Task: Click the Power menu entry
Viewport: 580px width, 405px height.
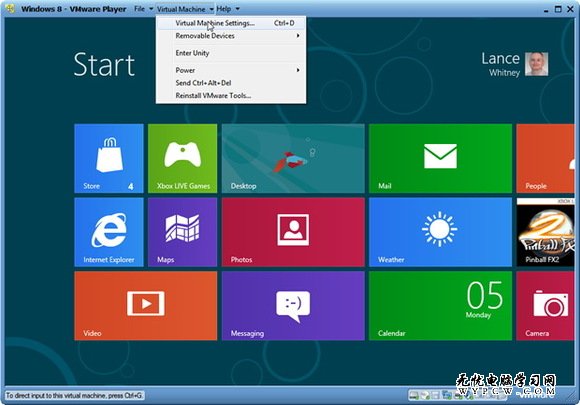Action: [x=231, y=70]
